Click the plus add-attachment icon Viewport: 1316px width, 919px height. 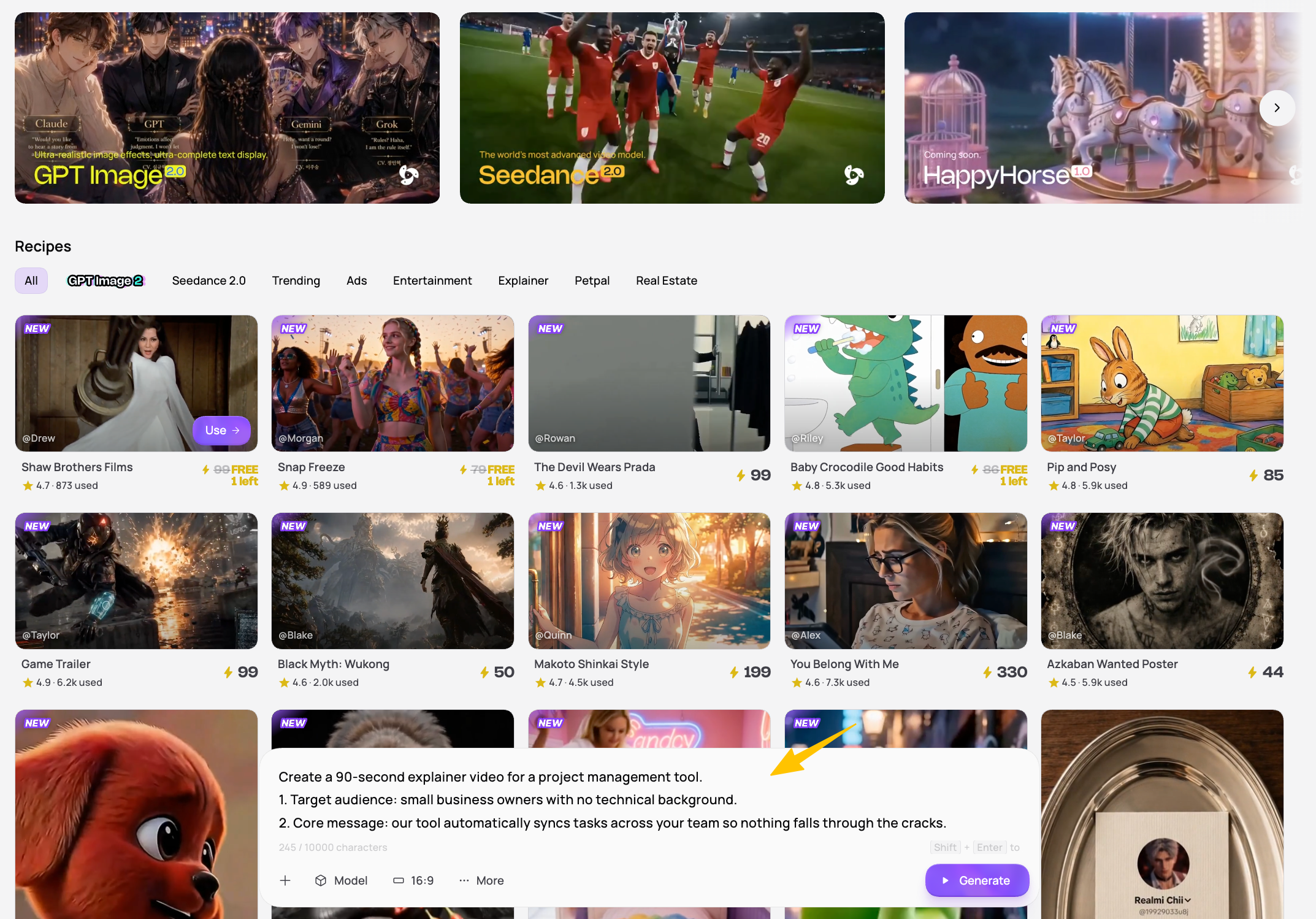coord(285,880)
